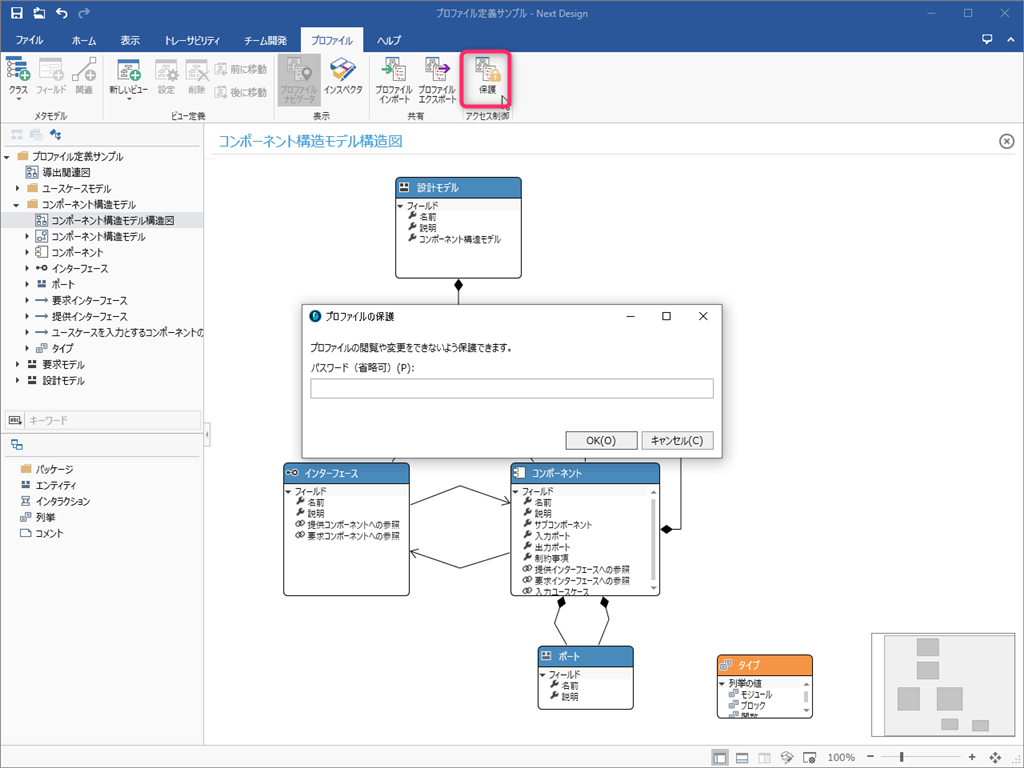Toggle the single-pane layout in status bar

720,757
